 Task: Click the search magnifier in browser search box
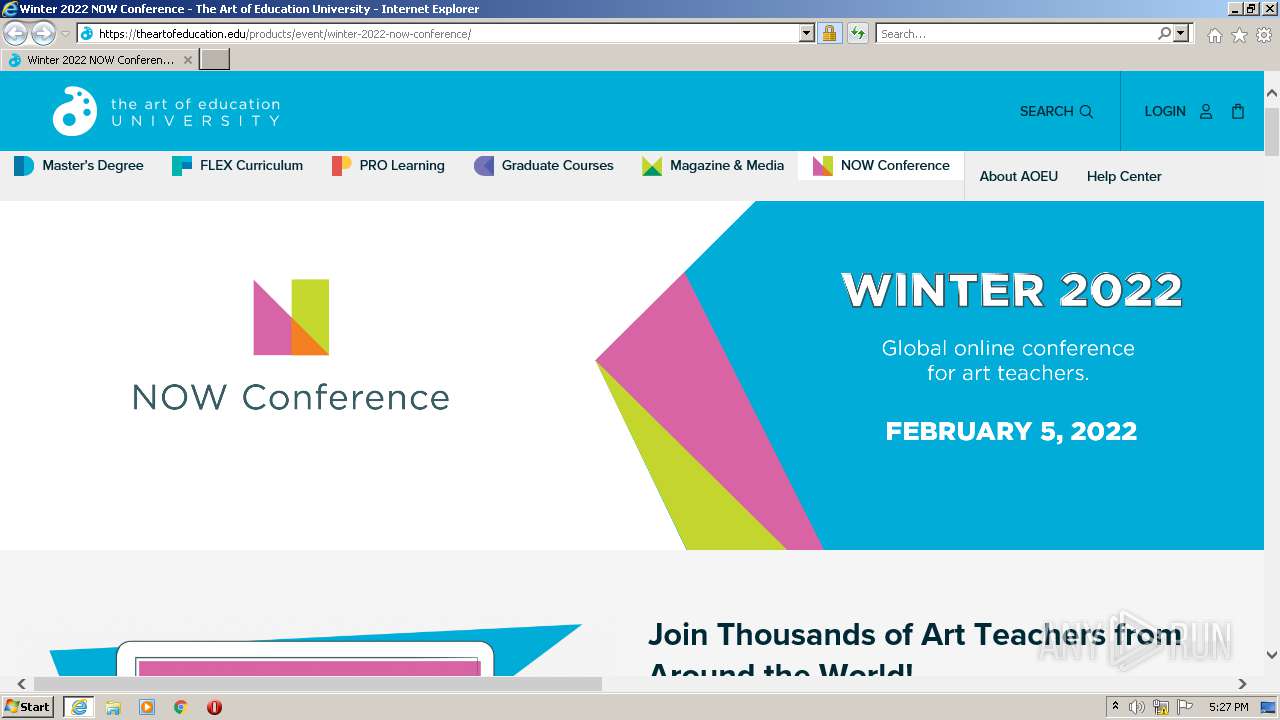pos(1164,34)
